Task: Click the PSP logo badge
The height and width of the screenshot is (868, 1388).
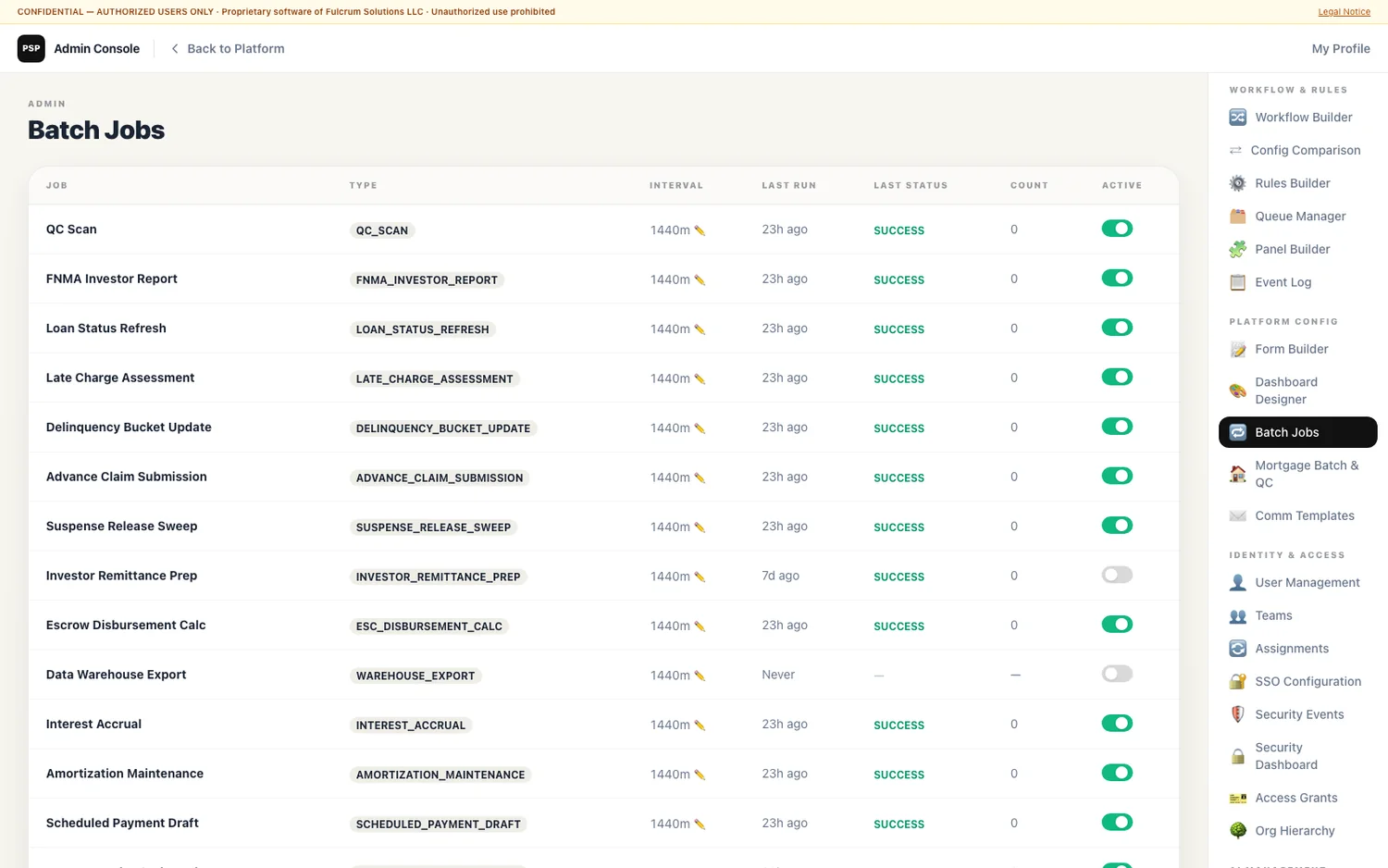Action: pyautogui.click(x=31, y=48)
